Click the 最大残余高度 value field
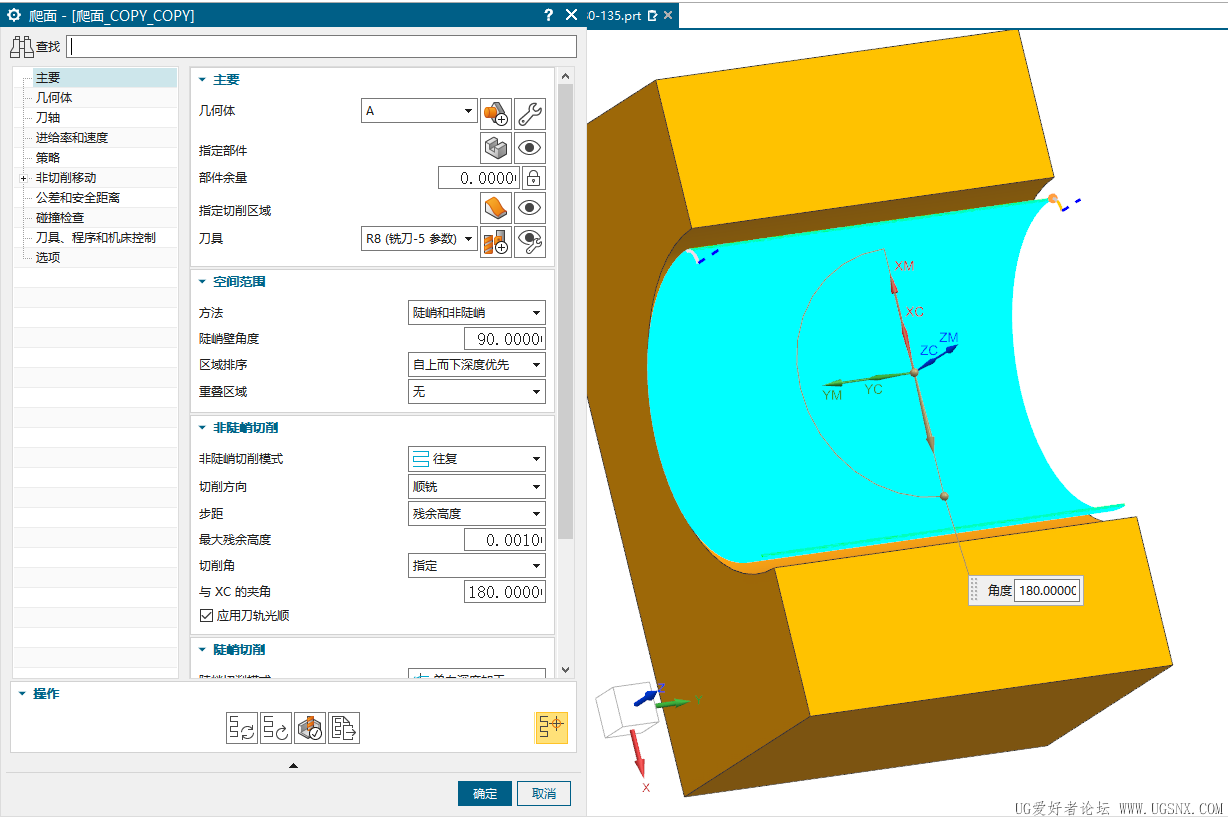The width and height of the screenshot is (1228, 821). [505, 540]
